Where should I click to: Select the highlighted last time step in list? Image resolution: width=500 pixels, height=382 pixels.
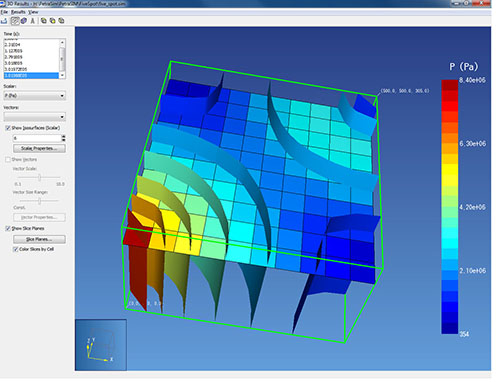point(31,76)
